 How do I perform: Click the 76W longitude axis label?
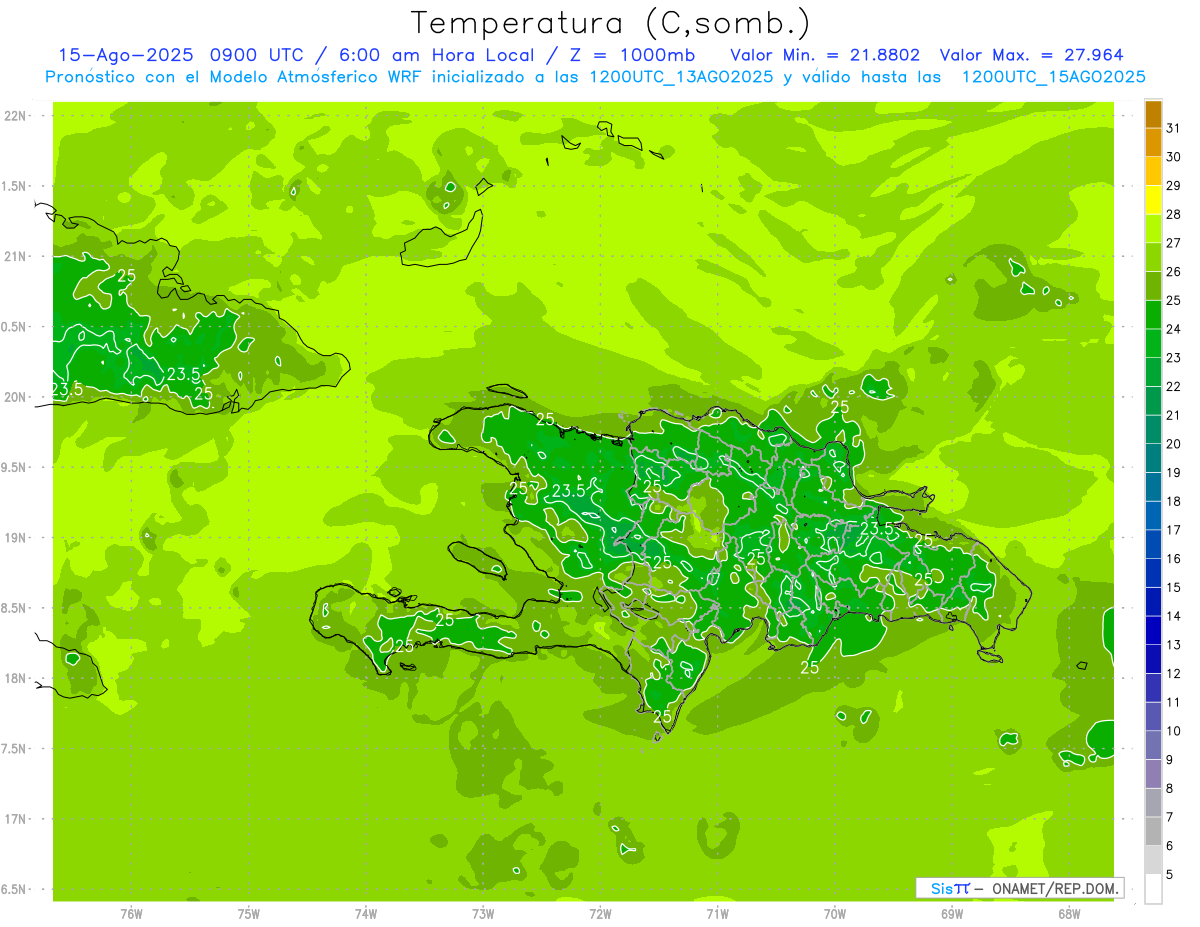[131, 914]
